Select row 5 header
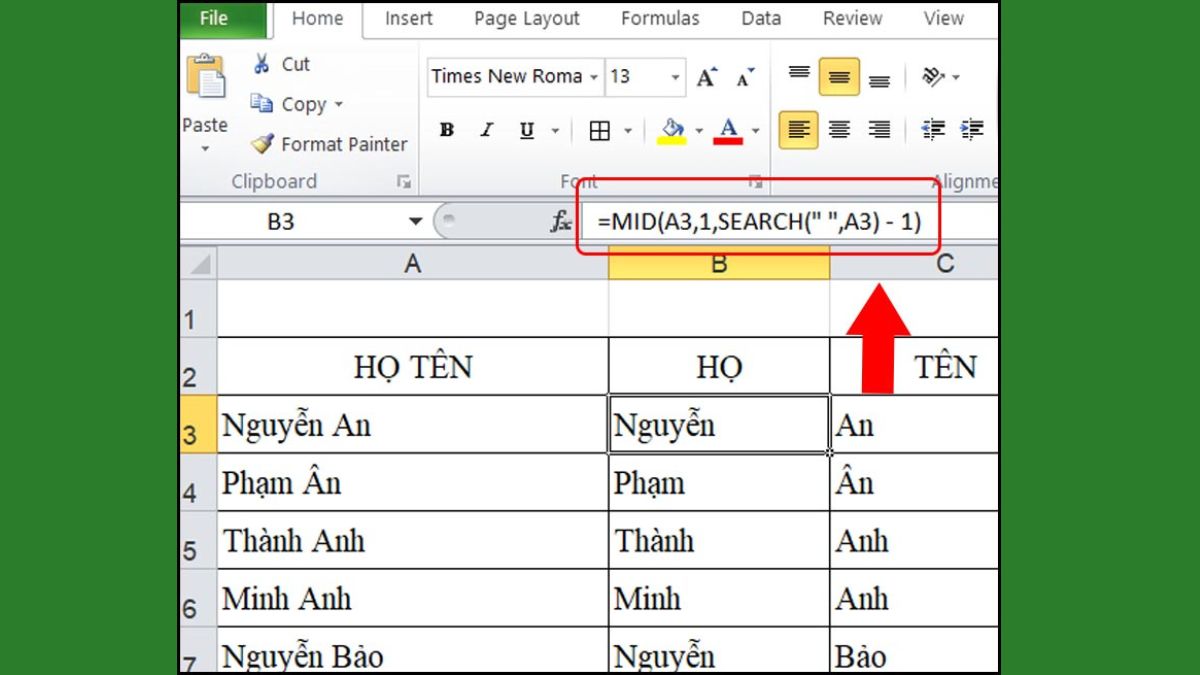This screenshot has width=1200, height=675. tap(198, 540)
